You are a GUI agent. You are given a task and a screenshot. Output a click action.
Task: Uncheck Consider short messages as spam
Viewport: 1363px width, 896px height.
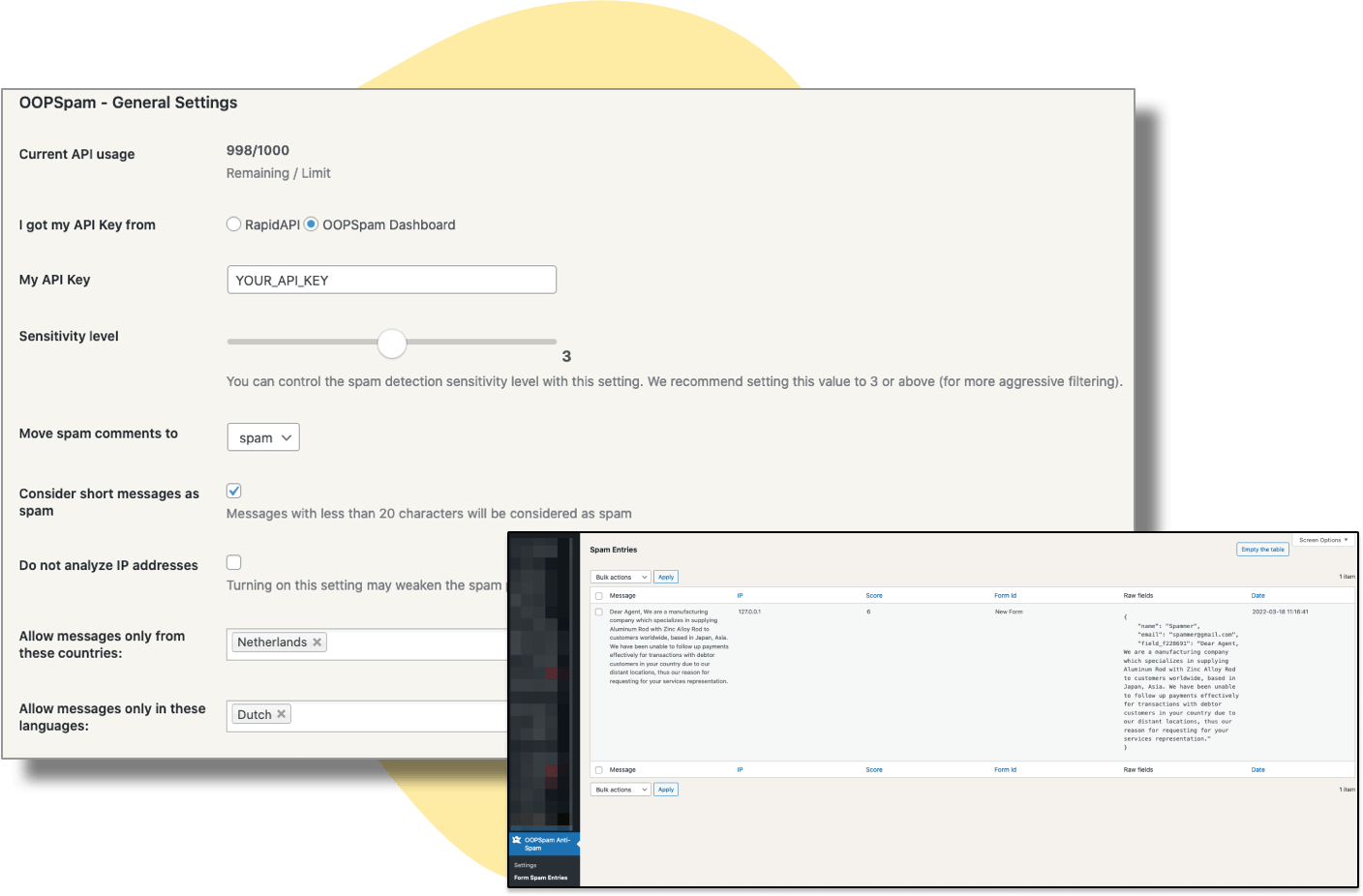tap(233, 491)
